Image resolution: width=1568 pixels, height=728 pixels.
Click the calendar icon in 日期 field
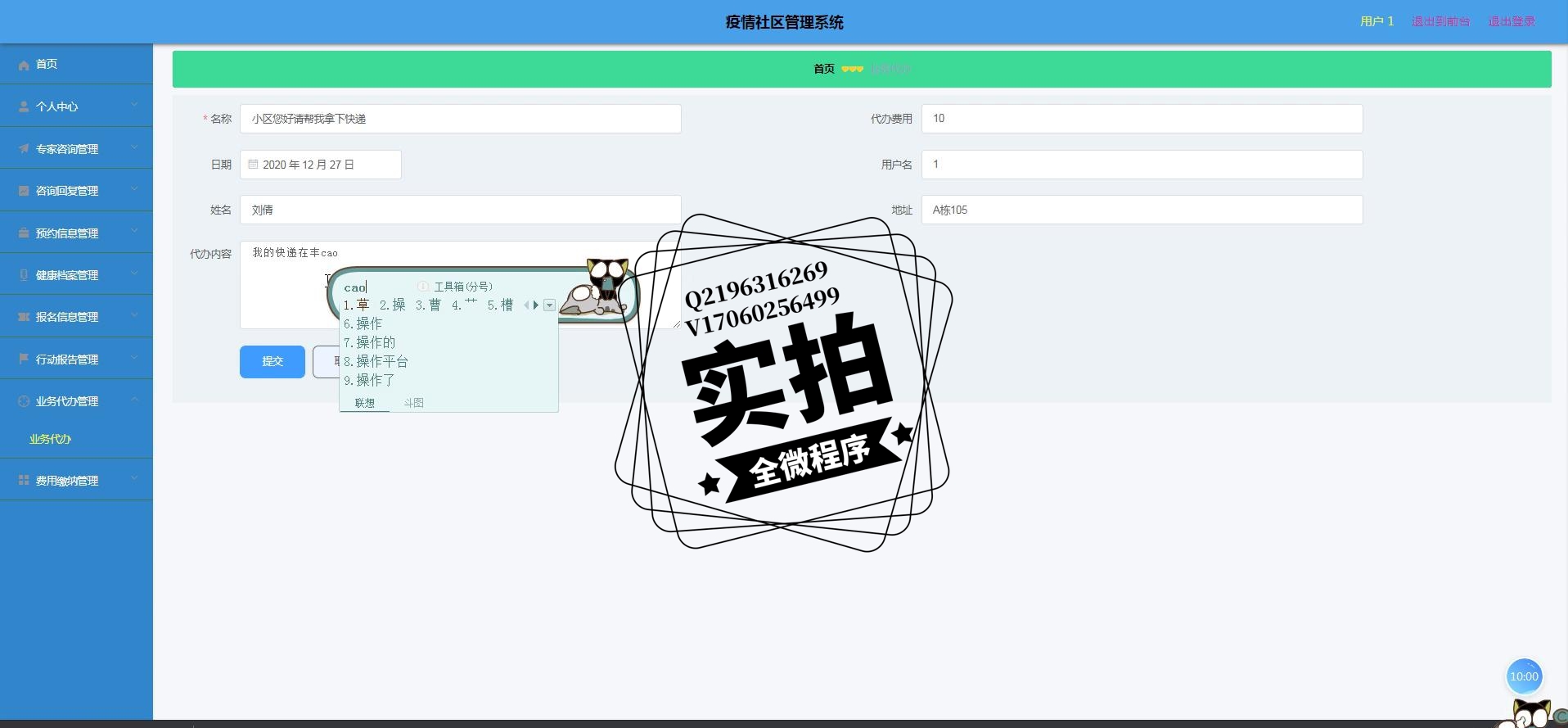pos(253,165)
